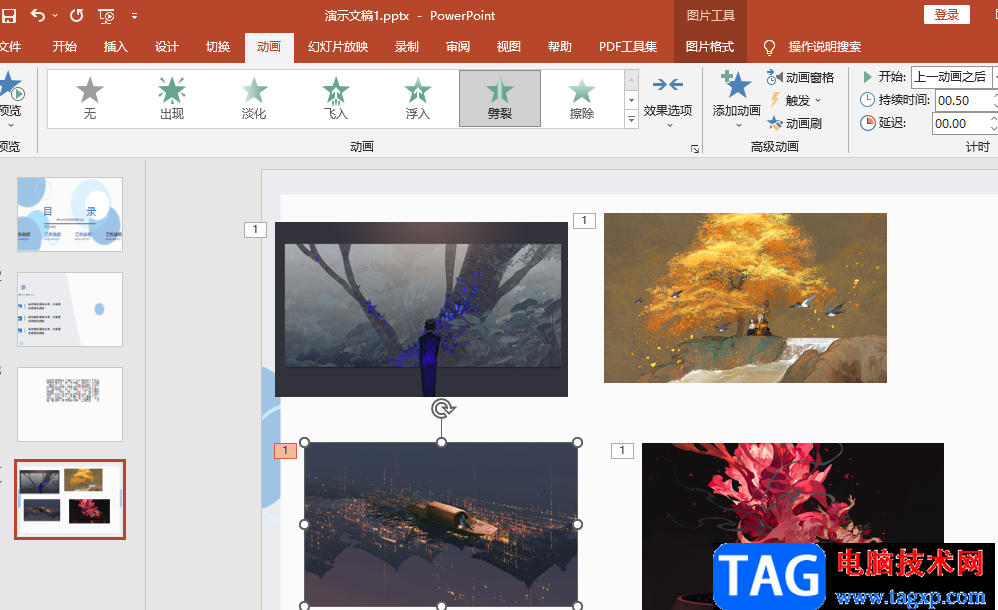Start slideshow from beginning icon
998x610 pixels.
coord(106,16)
